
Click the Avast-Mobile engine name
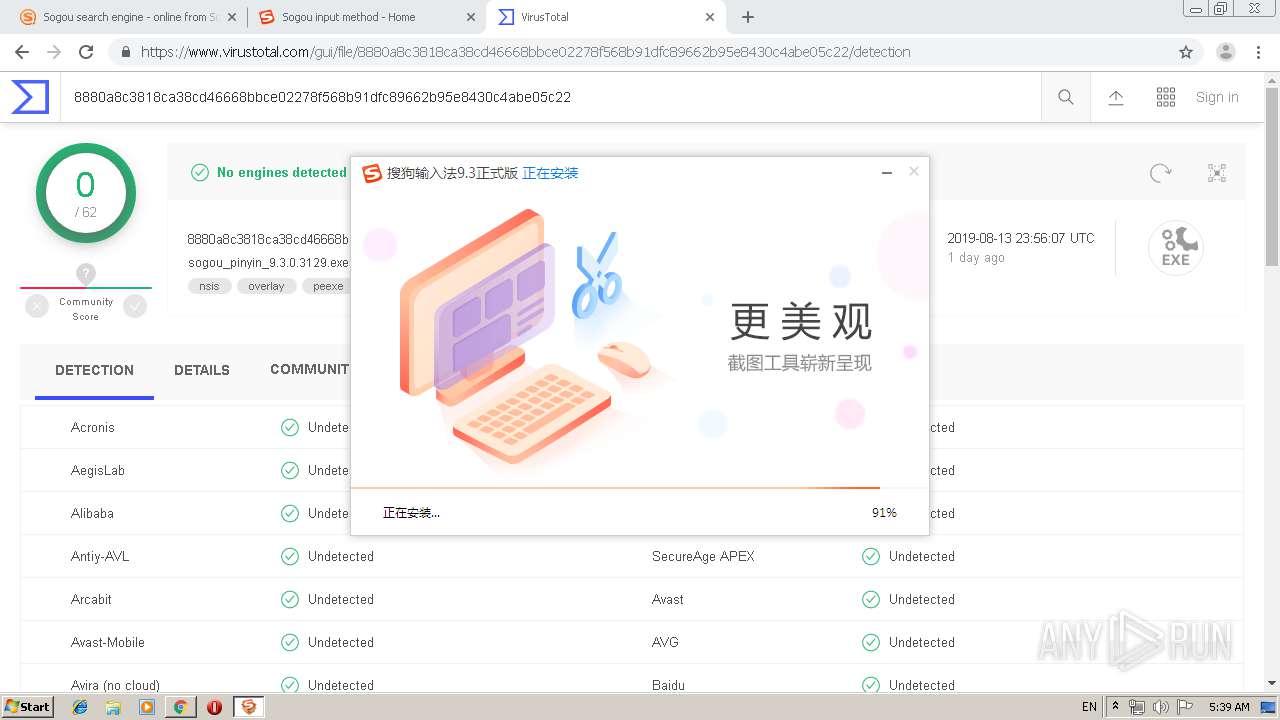108,642
